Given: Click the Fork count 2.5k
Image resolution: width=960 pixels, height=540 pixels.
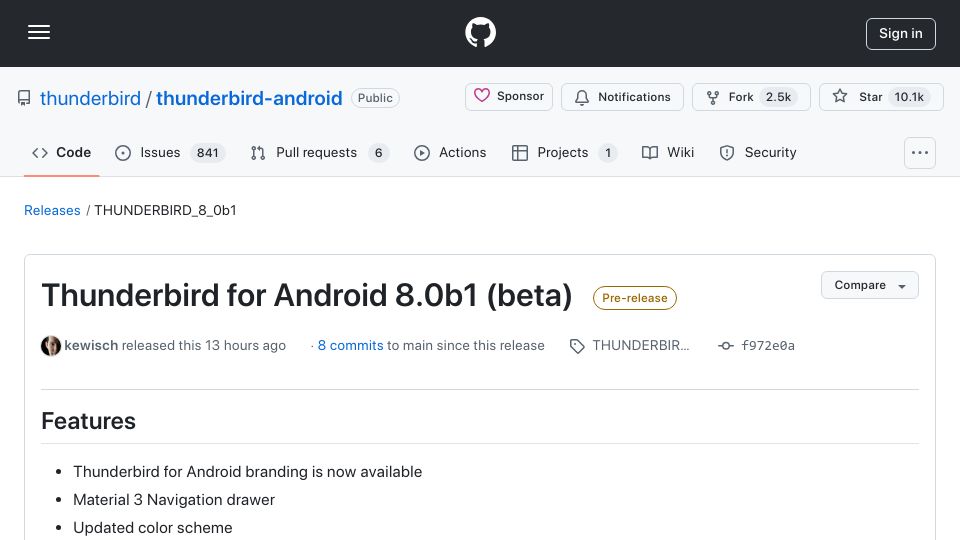Looking at the screenshot, I should pos(778,97).
